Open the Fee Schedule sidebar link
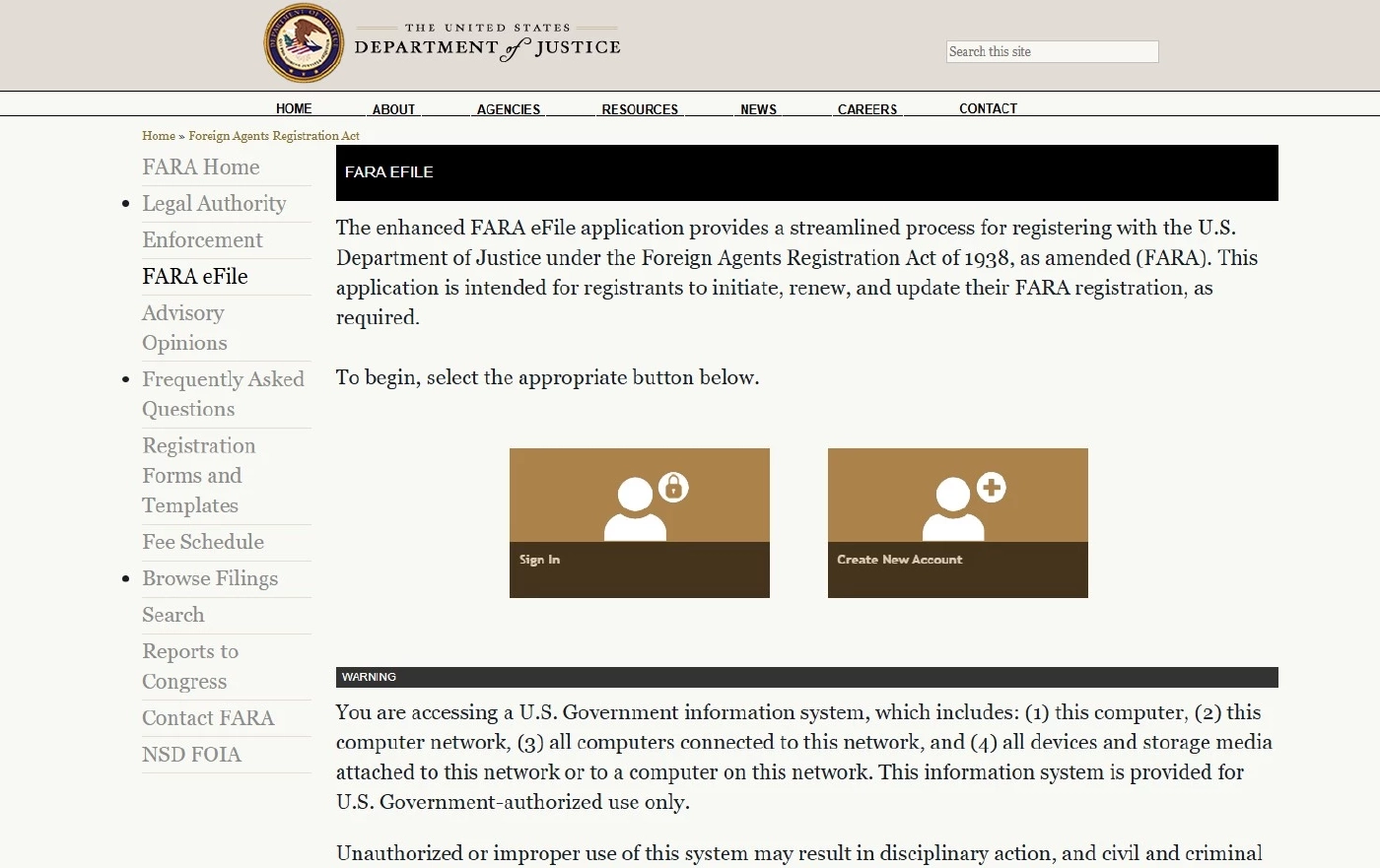The height and width of the screenshot is (868, 1380). click(x=203, y=542)
